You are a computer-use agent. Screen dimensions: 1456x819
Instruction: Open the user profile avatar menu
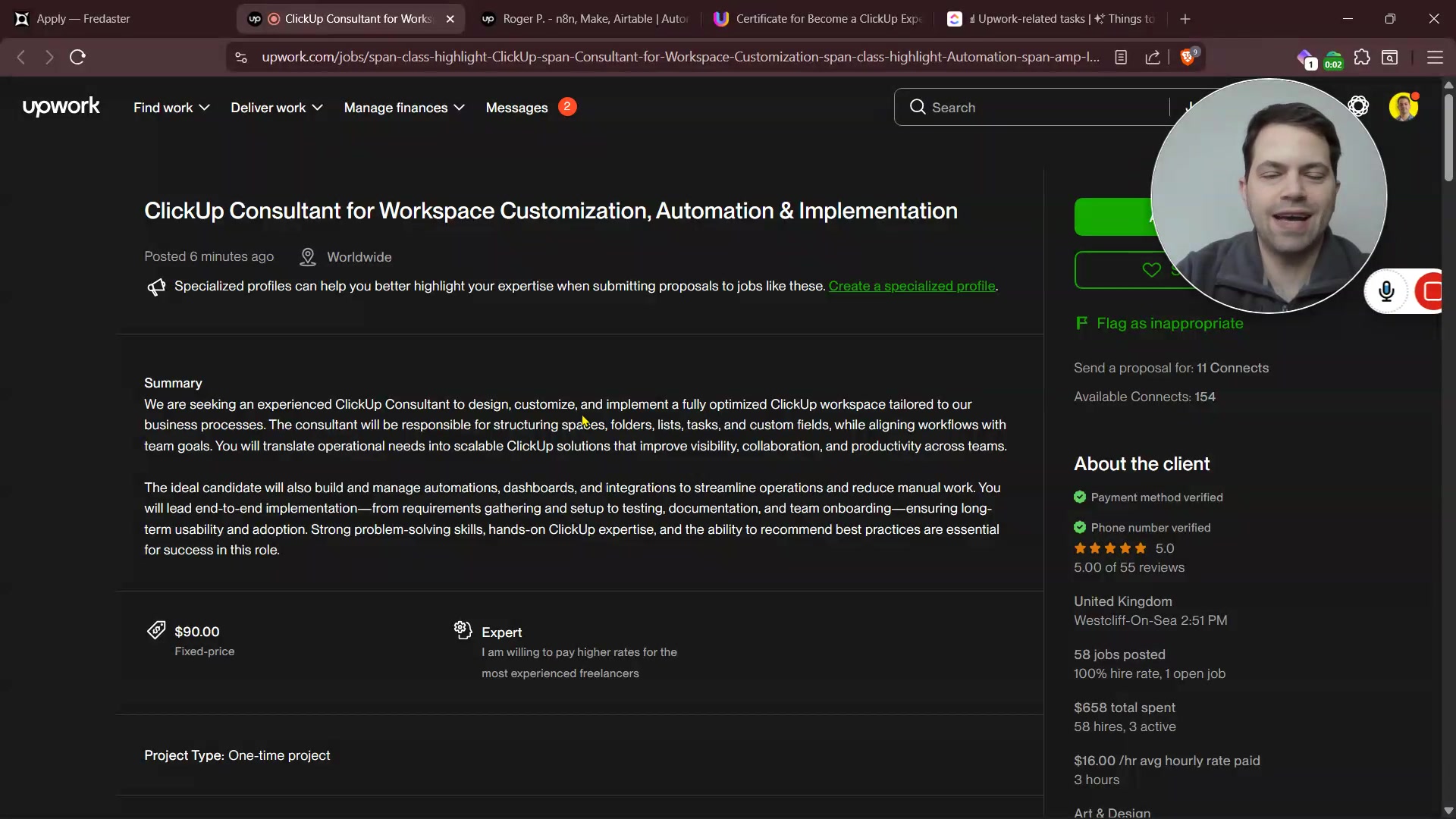tap(1403, 107)
